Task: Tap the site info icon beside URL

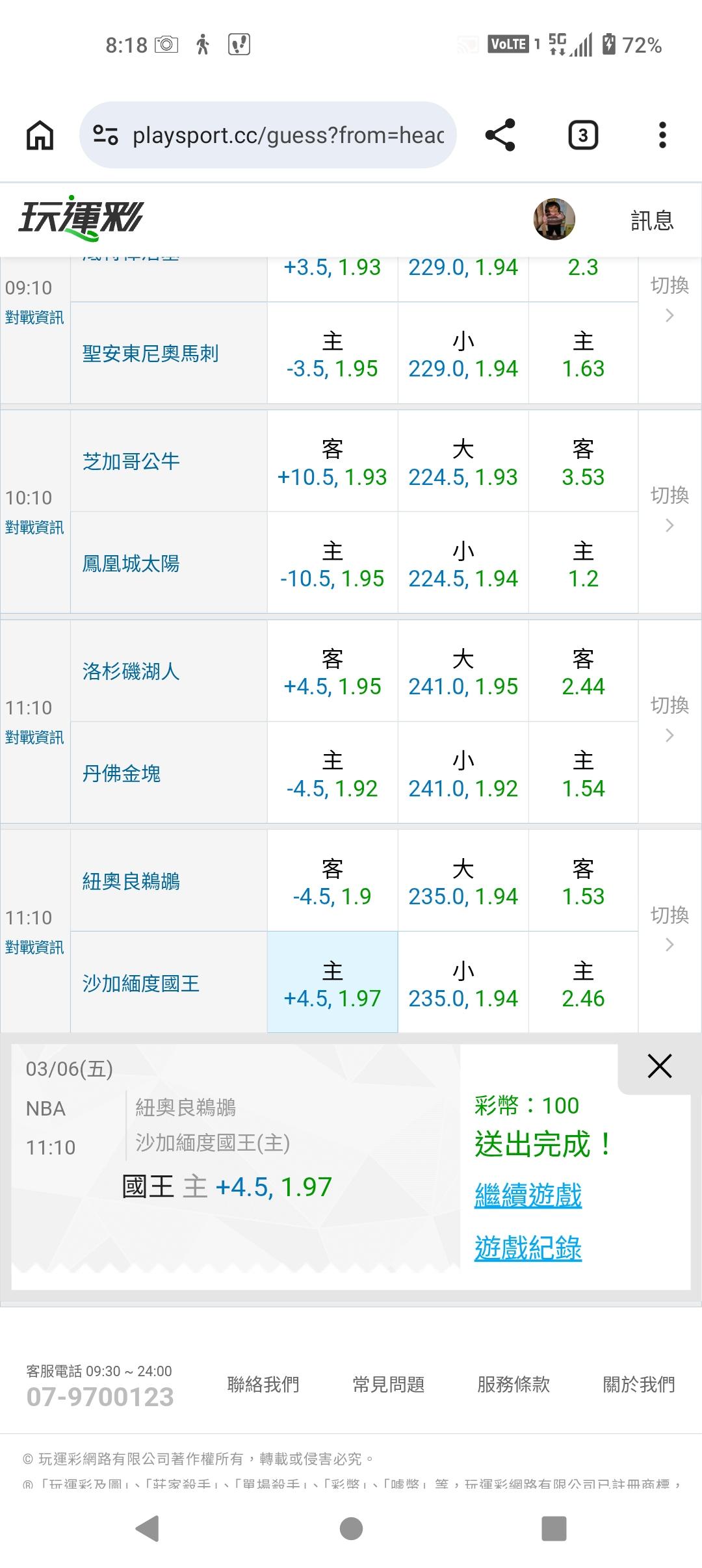Action: point(105,135)
